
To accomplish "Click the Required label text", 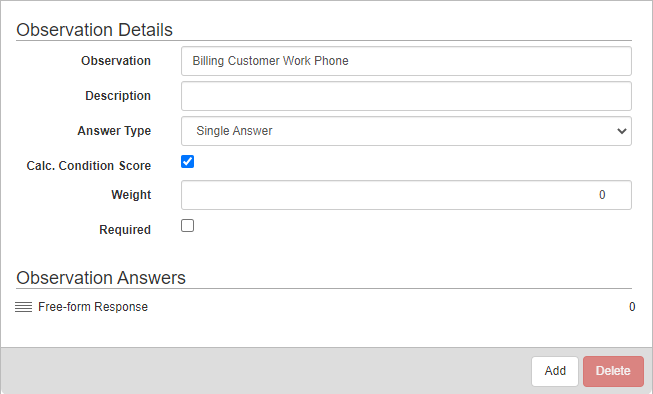I will [125, 230].
